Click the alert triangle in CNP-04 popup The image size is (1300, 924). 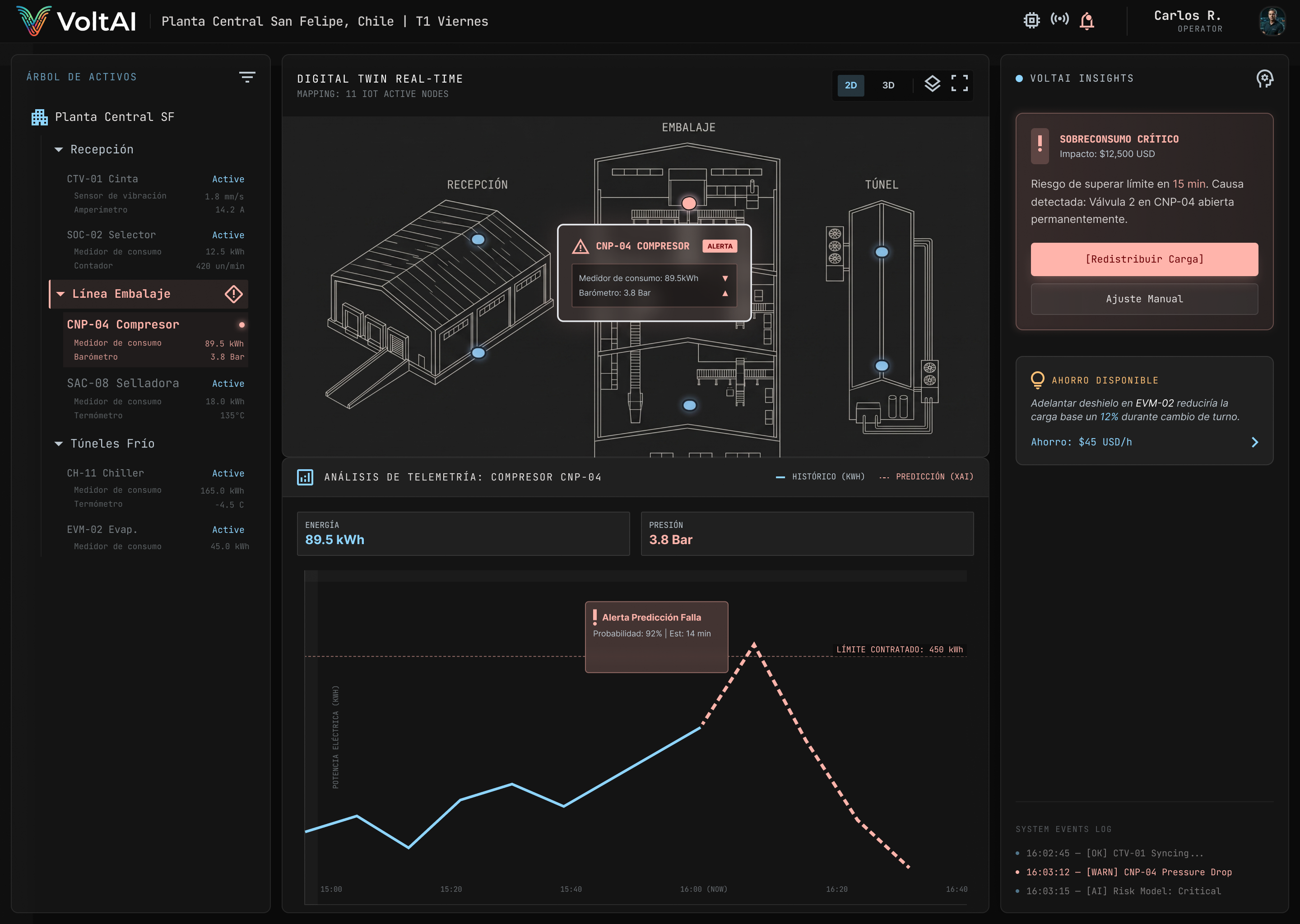coord(580,246)
